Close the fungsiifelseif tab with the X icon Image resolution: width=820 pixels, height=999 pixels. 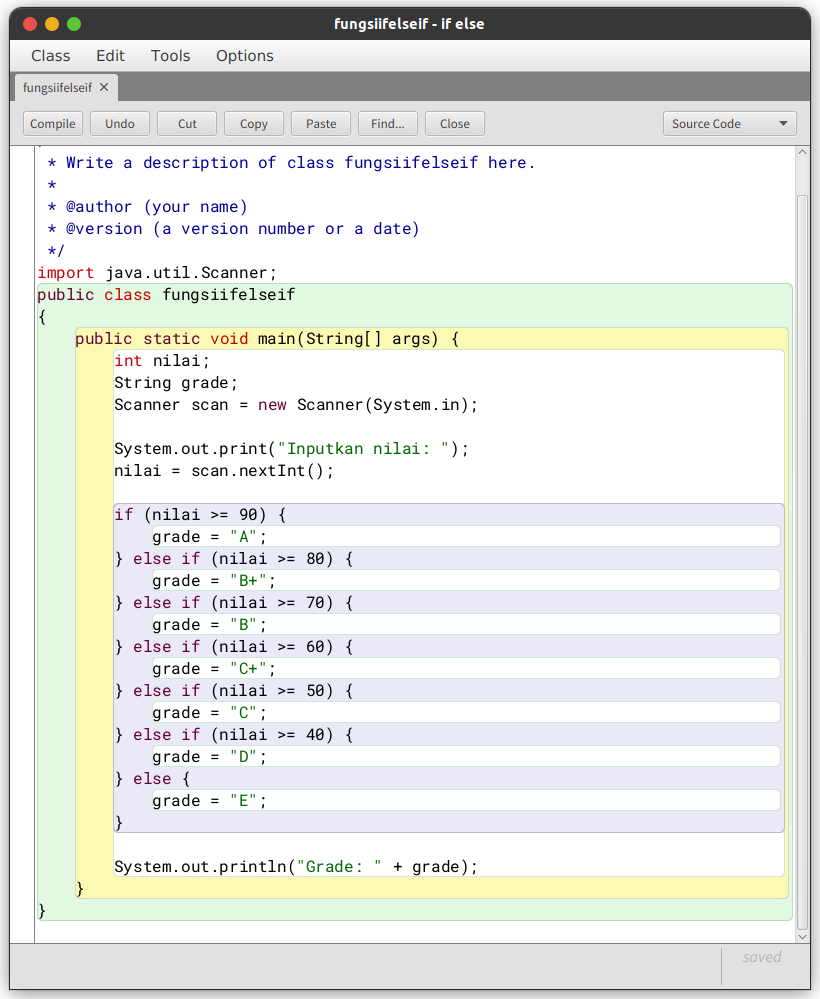pos(104,87)
